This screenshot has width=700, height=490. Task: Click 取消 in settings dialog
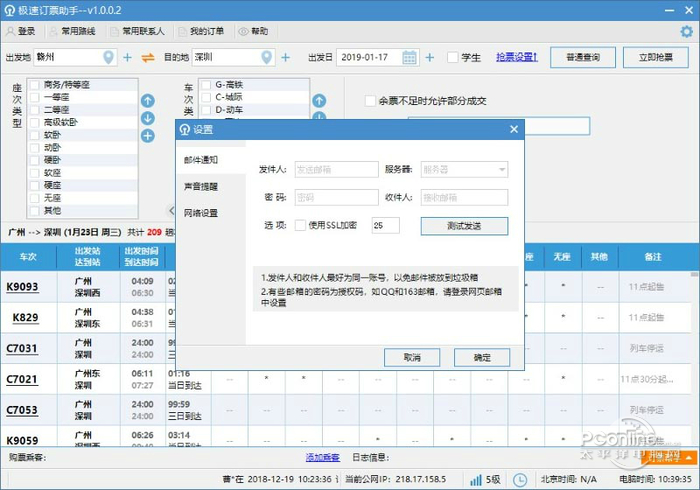[x=412, y=357]
